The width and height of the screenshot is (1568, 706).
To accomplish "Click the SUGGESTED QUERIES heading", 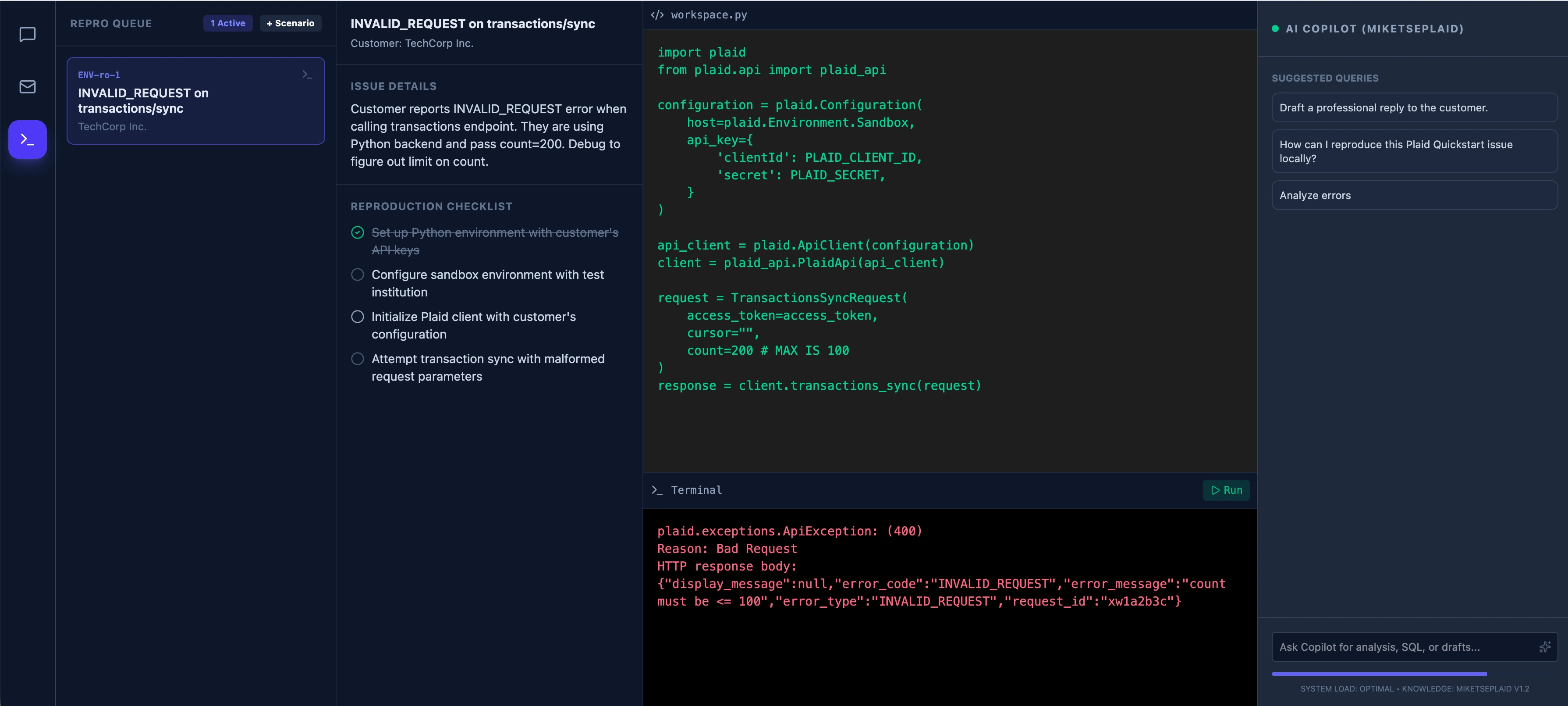I will [1324, 78].
